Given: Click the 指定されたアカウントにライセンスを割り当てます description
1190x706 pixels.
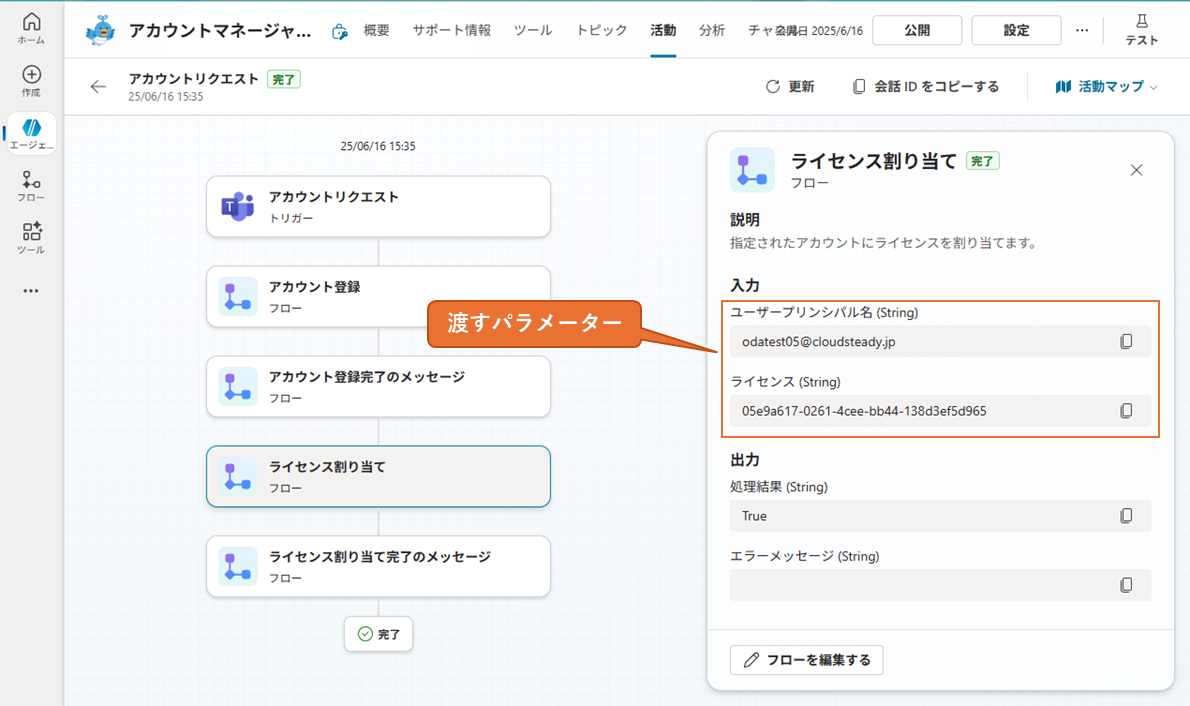Looking at the screenshot, I should pos(883,243).
